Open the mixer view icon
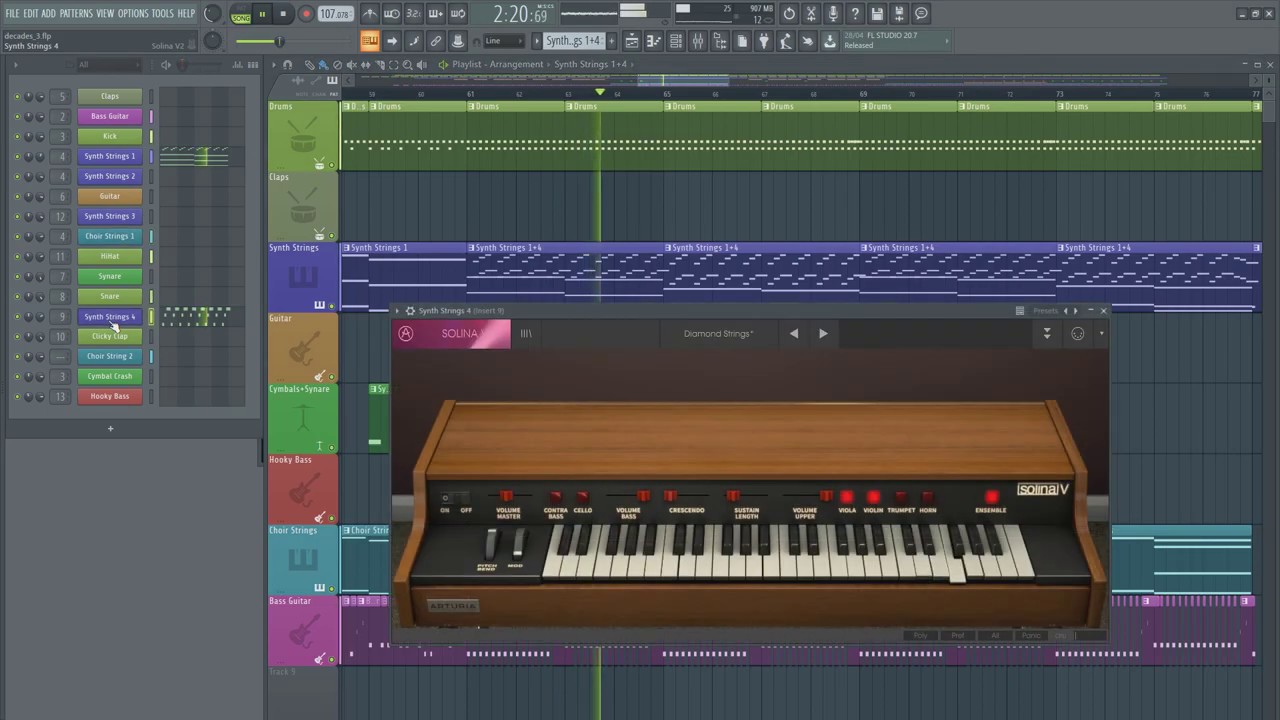 [698, 41]
